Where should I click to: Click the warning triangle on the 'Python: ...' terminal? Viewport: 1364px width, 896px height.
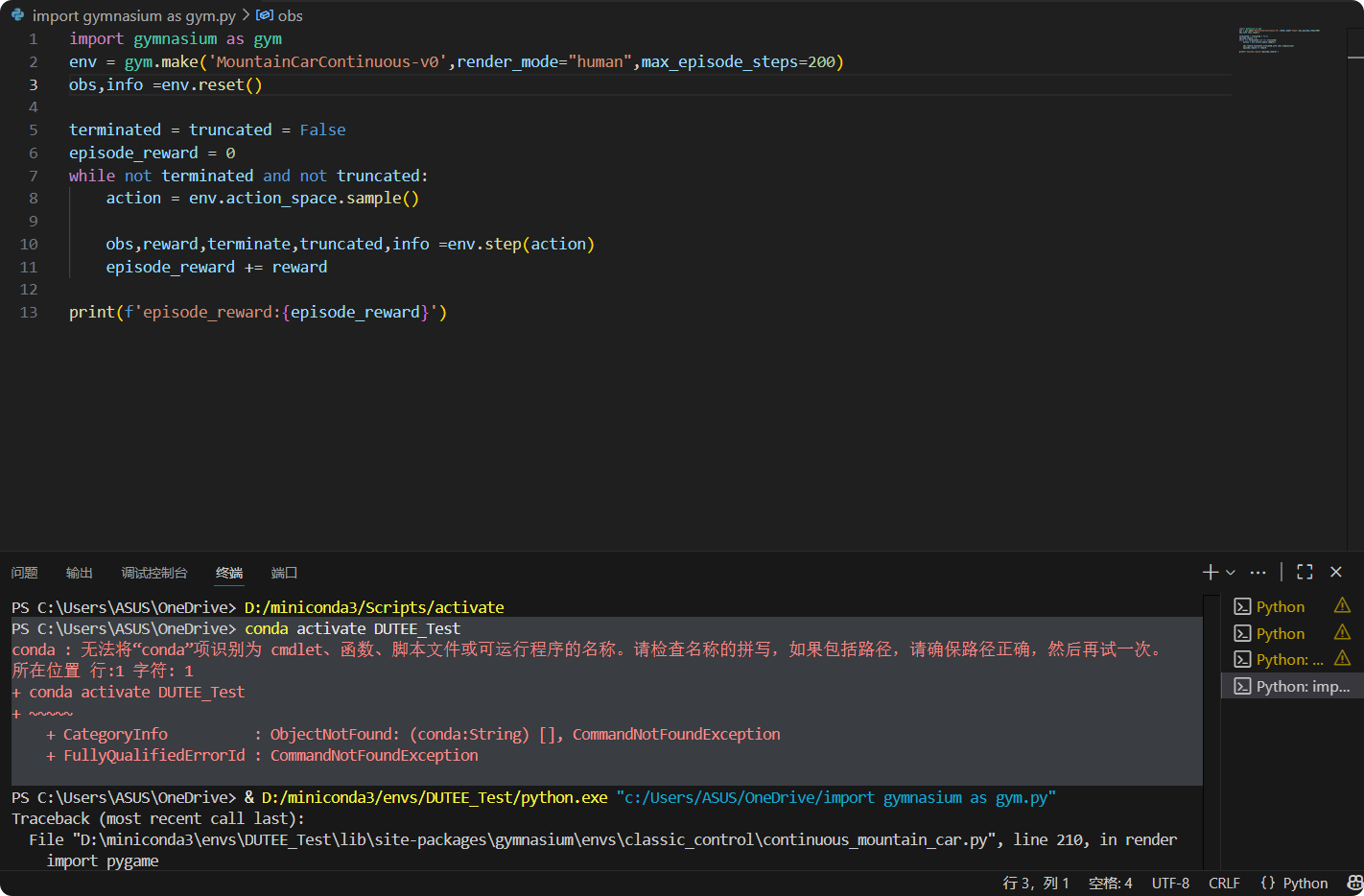pyautogui.click(x=1342, y=658)
